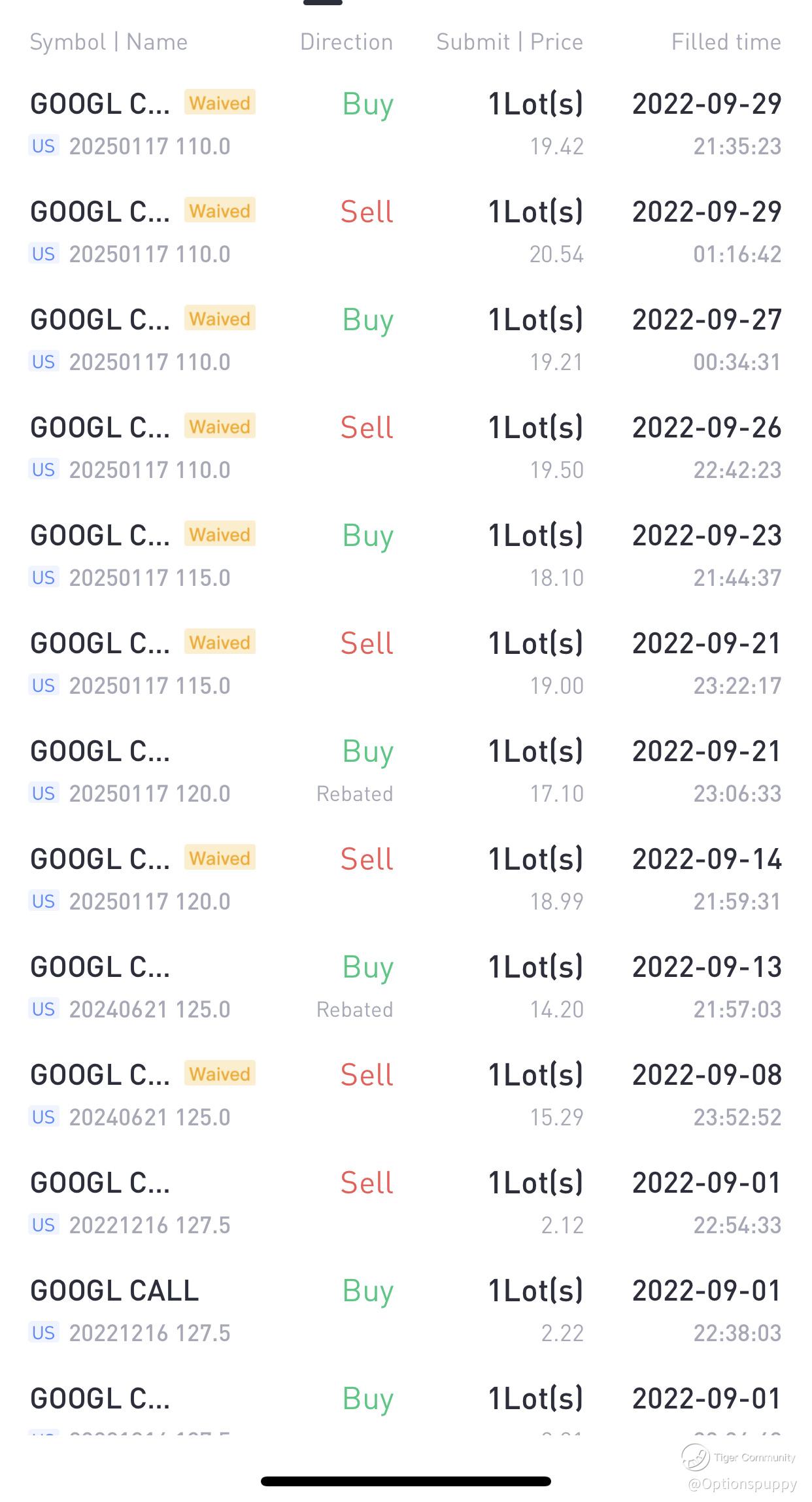Open the buy order filled 2022-09-27 00:34:31
The image size is (812, 1502).
click(x=405, y=340)
